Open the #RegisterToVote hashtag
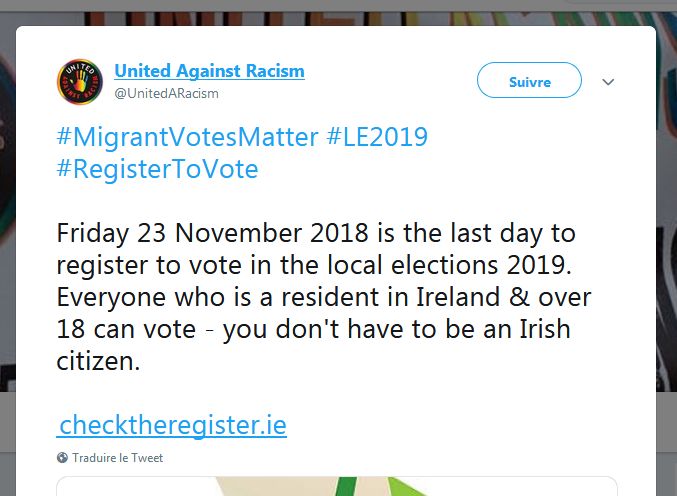677x496 pixels. coord(158,169)
